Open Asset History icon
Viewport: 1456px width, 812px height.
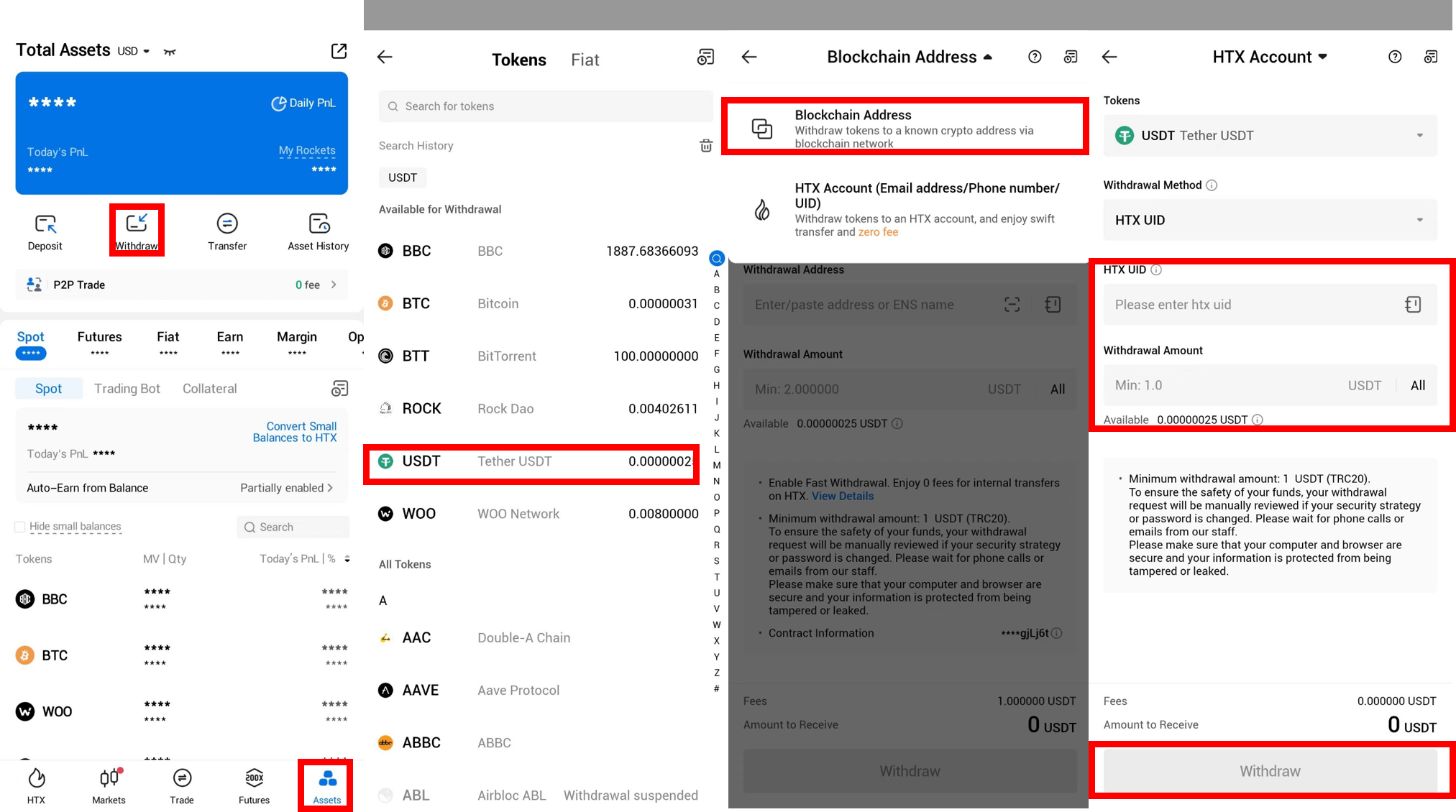pos(319,224)
